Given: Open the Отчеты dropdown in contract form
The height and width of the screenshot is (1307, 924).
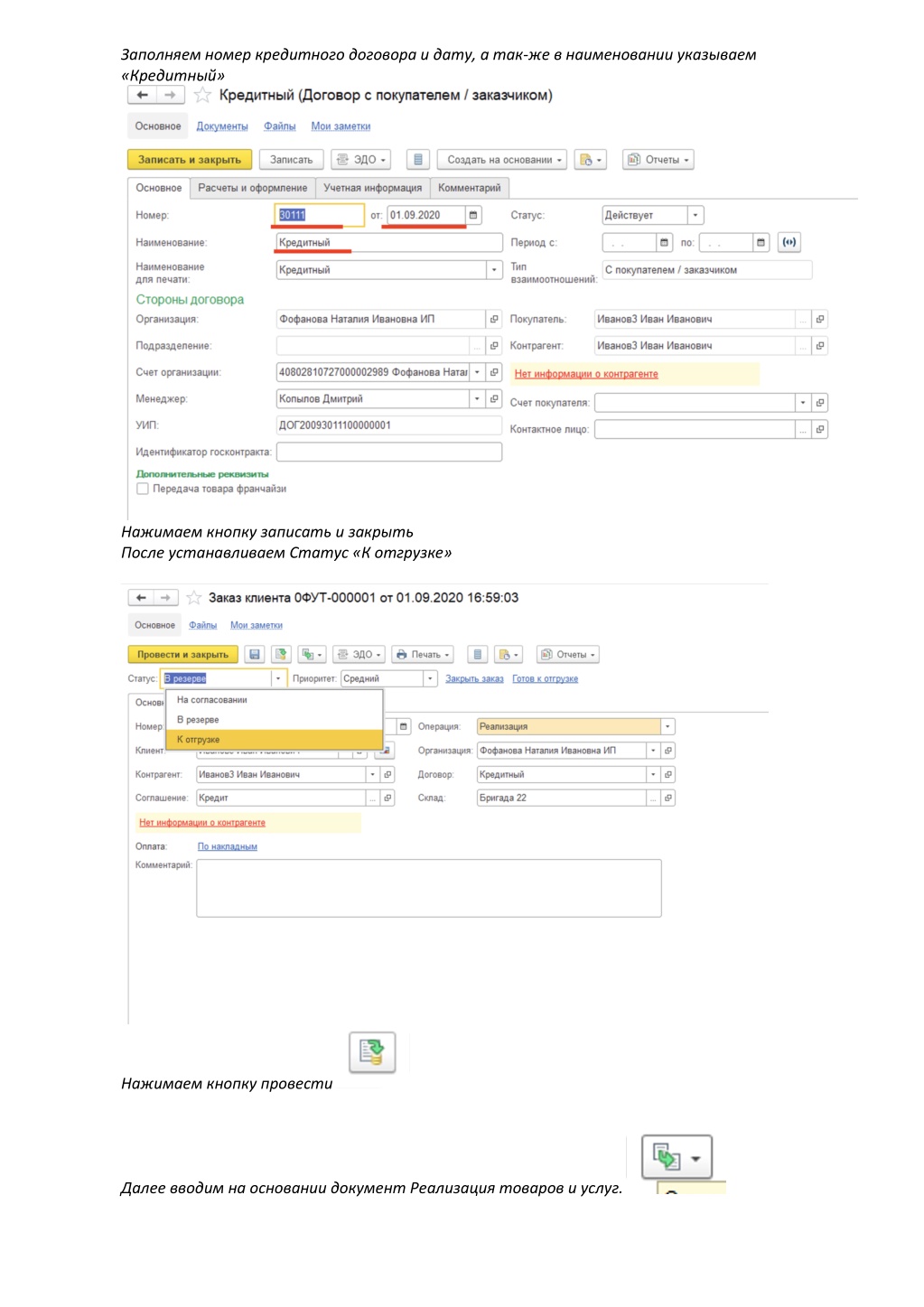Looking at the screenshot, I should (x=659, y=160).
